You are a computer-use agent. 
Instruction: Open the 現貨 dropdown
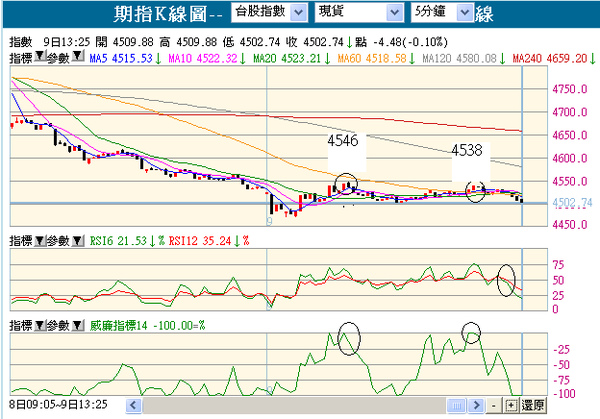359,12
